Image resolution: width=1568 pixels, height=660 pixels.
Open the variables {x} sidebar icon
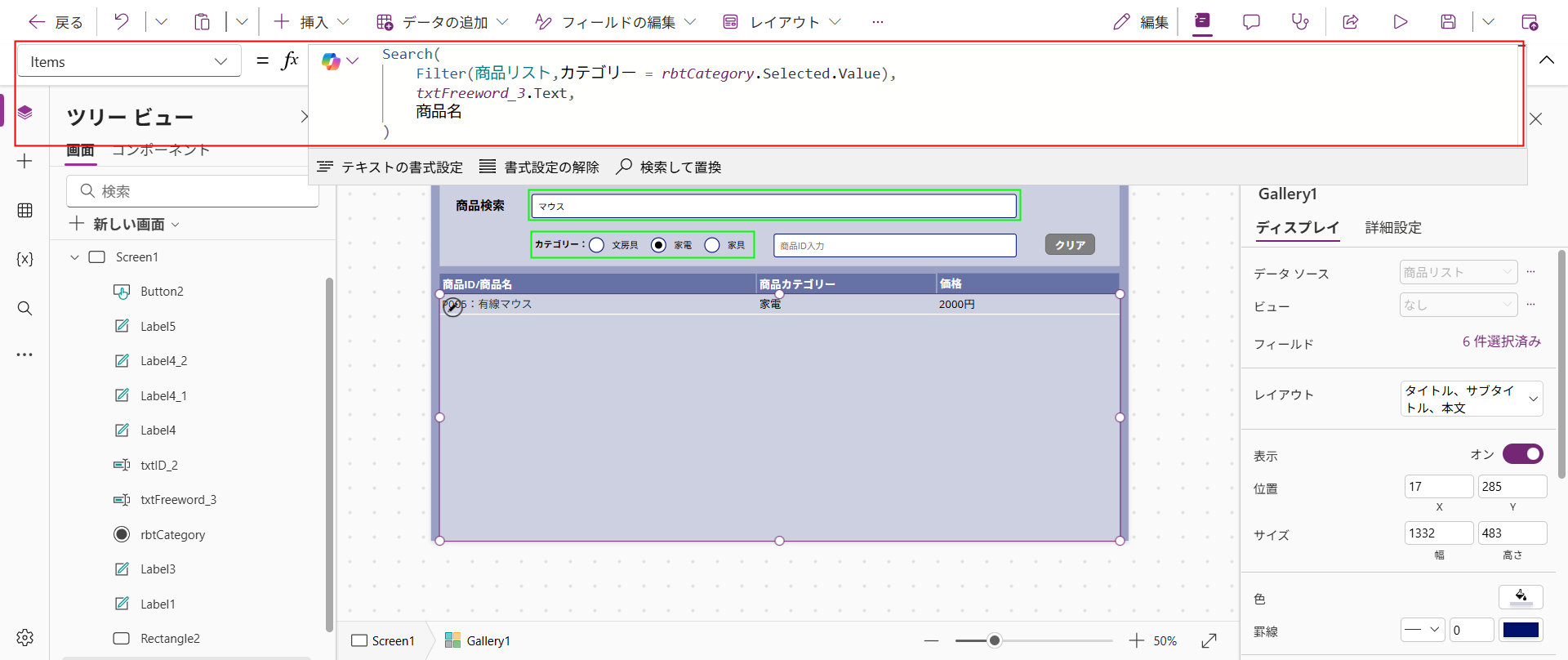pos(24,259)
